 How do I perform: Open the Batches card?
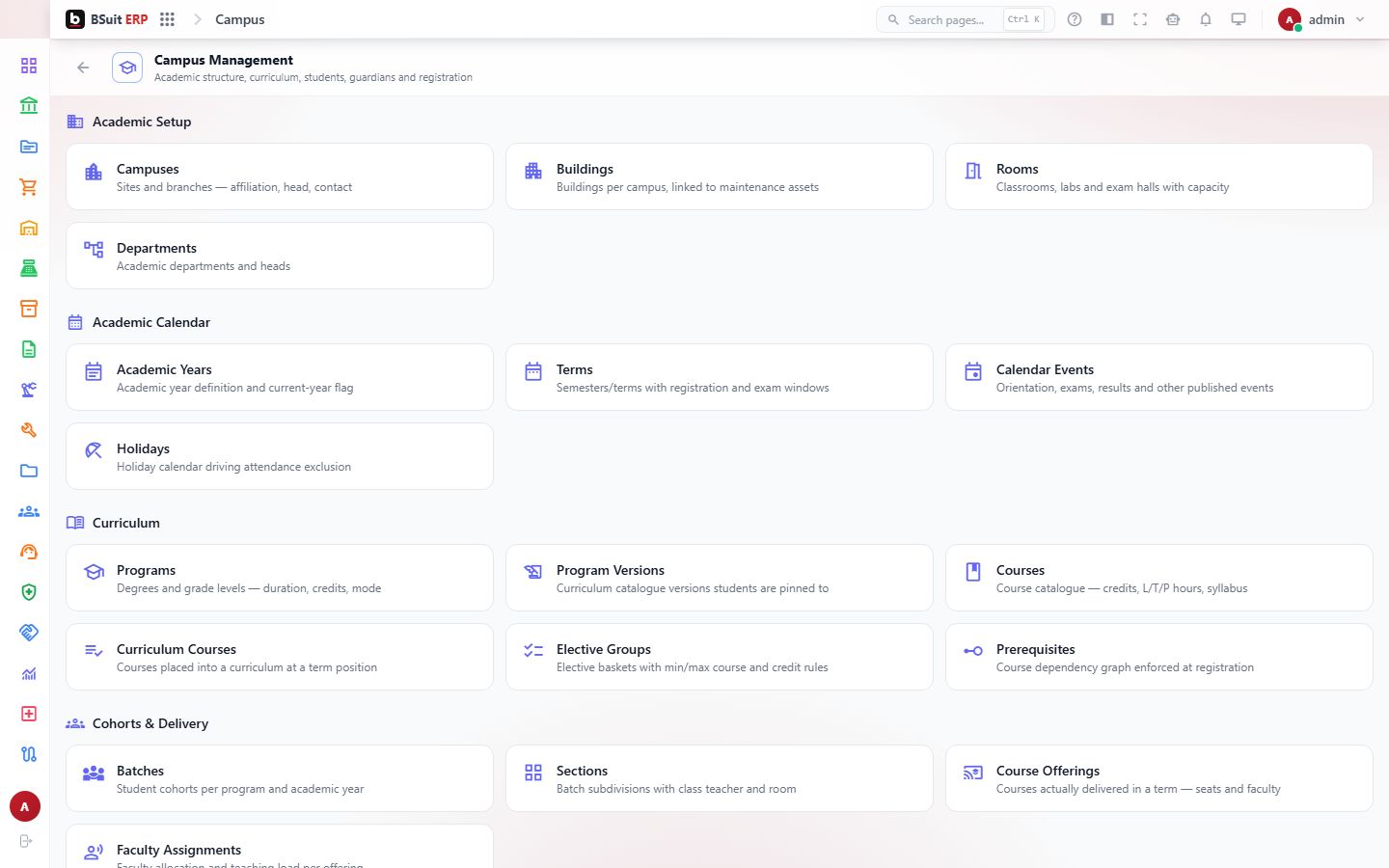click(280, 778)
